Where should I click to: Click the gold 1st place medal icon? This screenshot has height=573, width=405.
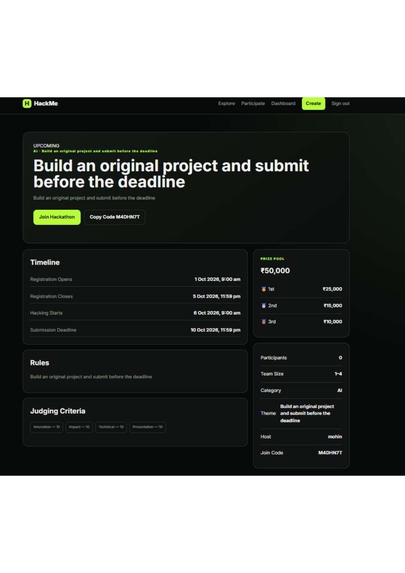(x=264, y=289)
